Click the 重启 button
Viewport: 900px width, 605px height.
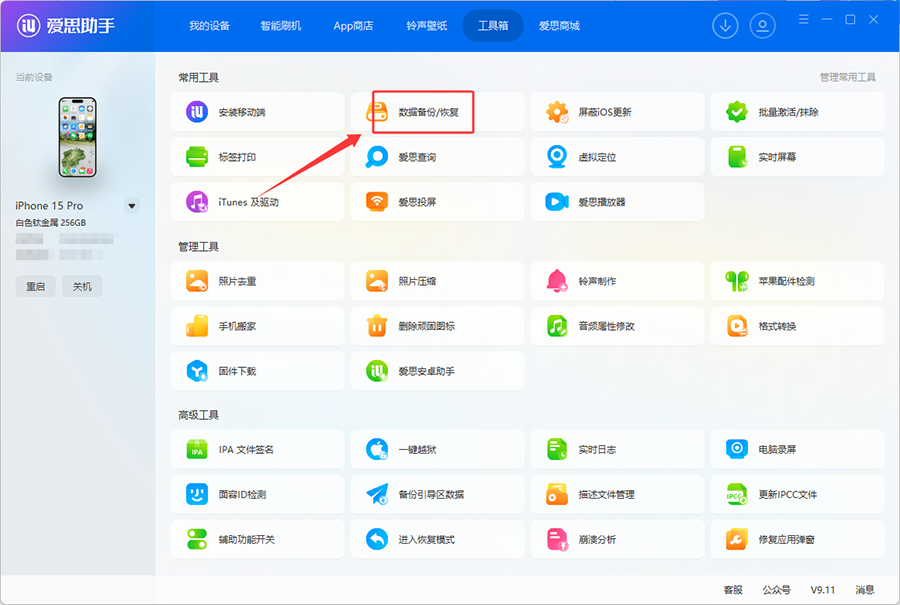(x=36, y=286)
